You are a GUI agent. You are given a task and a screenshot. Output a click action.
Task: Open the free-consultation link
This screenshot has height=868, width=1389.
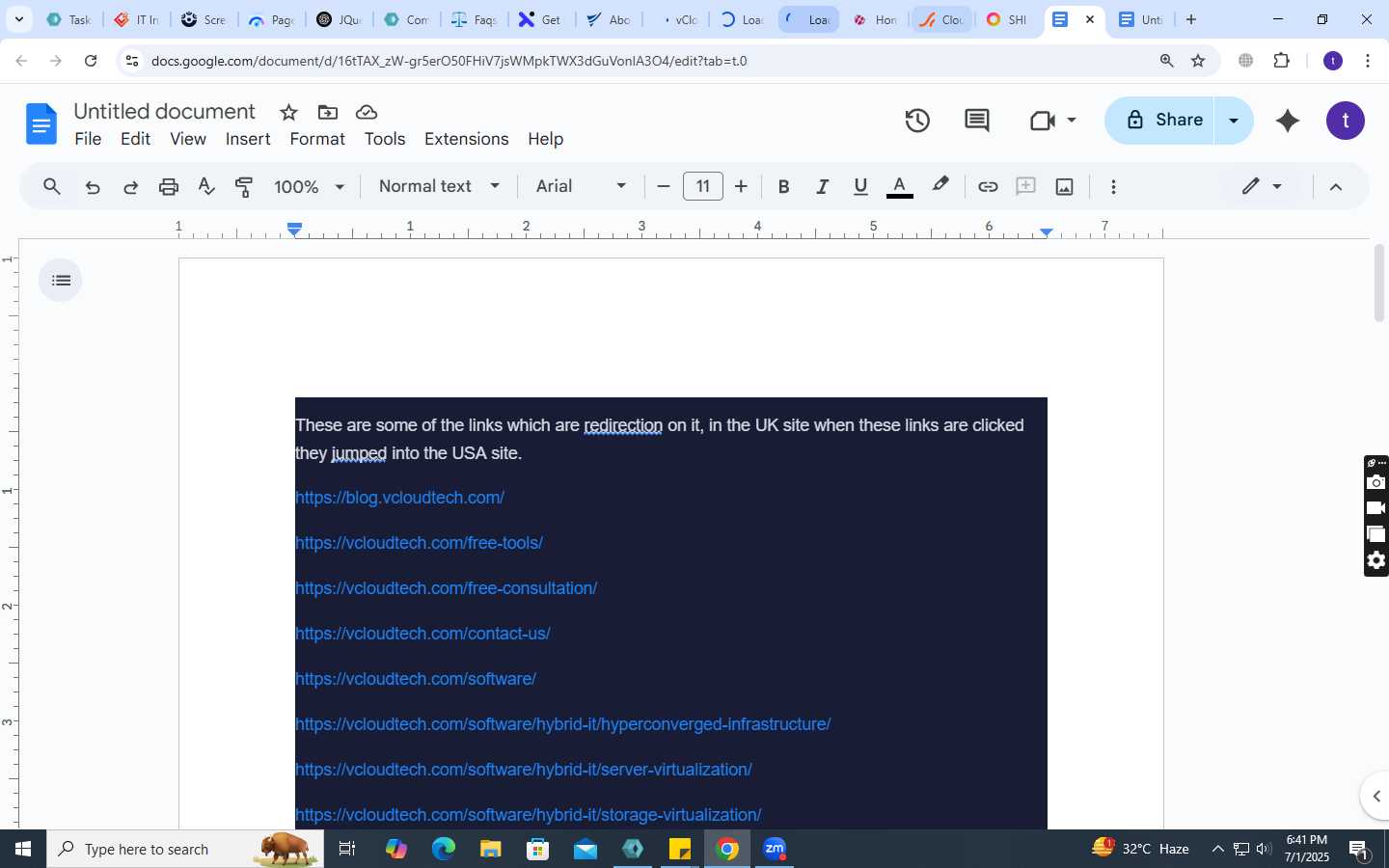pos(446,588)
